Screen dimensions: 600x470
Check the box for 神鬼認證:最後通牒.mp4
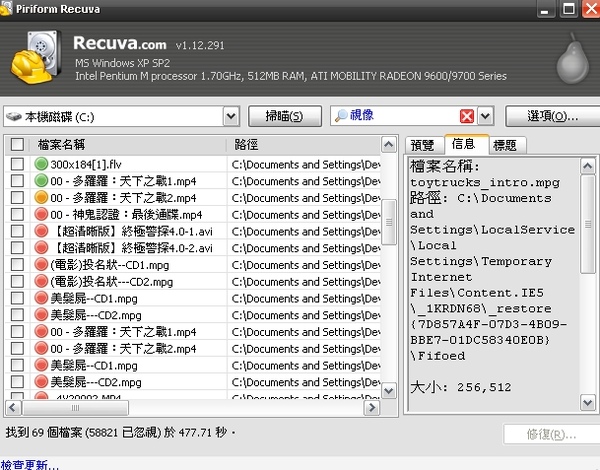point(17,214)
